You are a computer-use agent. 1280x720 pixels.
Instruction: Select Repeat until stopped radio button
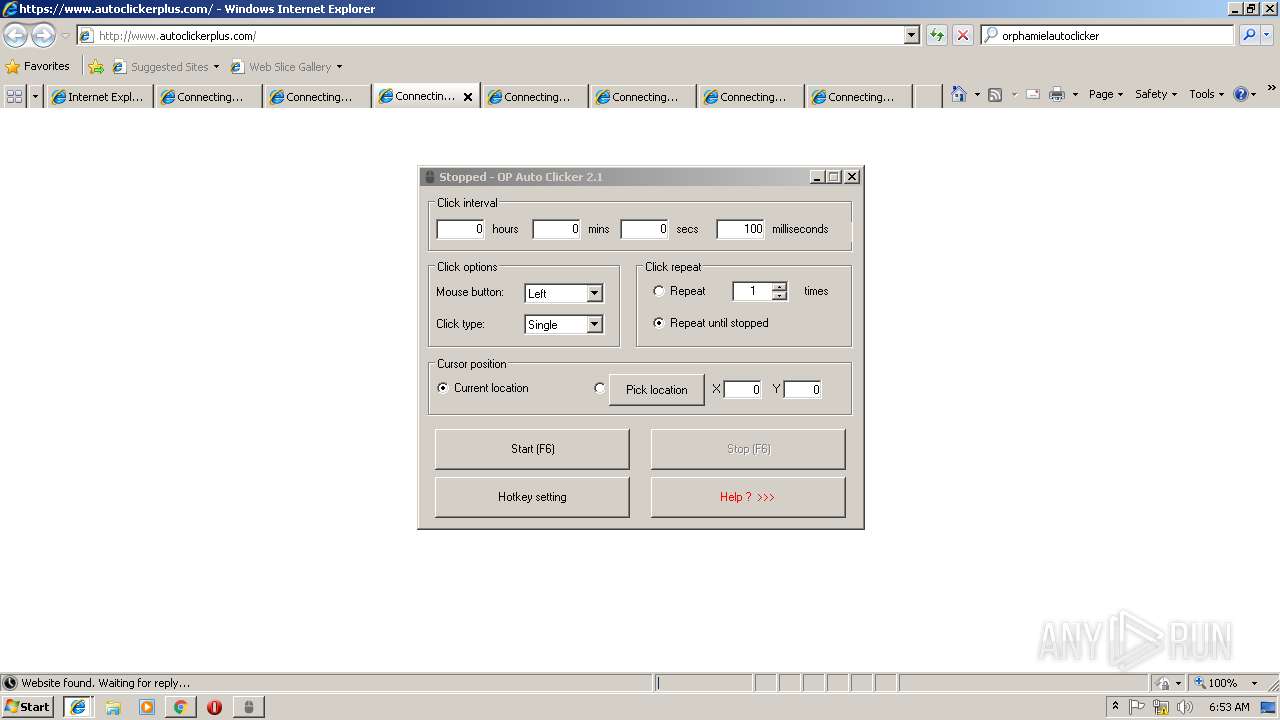point(658,323)
